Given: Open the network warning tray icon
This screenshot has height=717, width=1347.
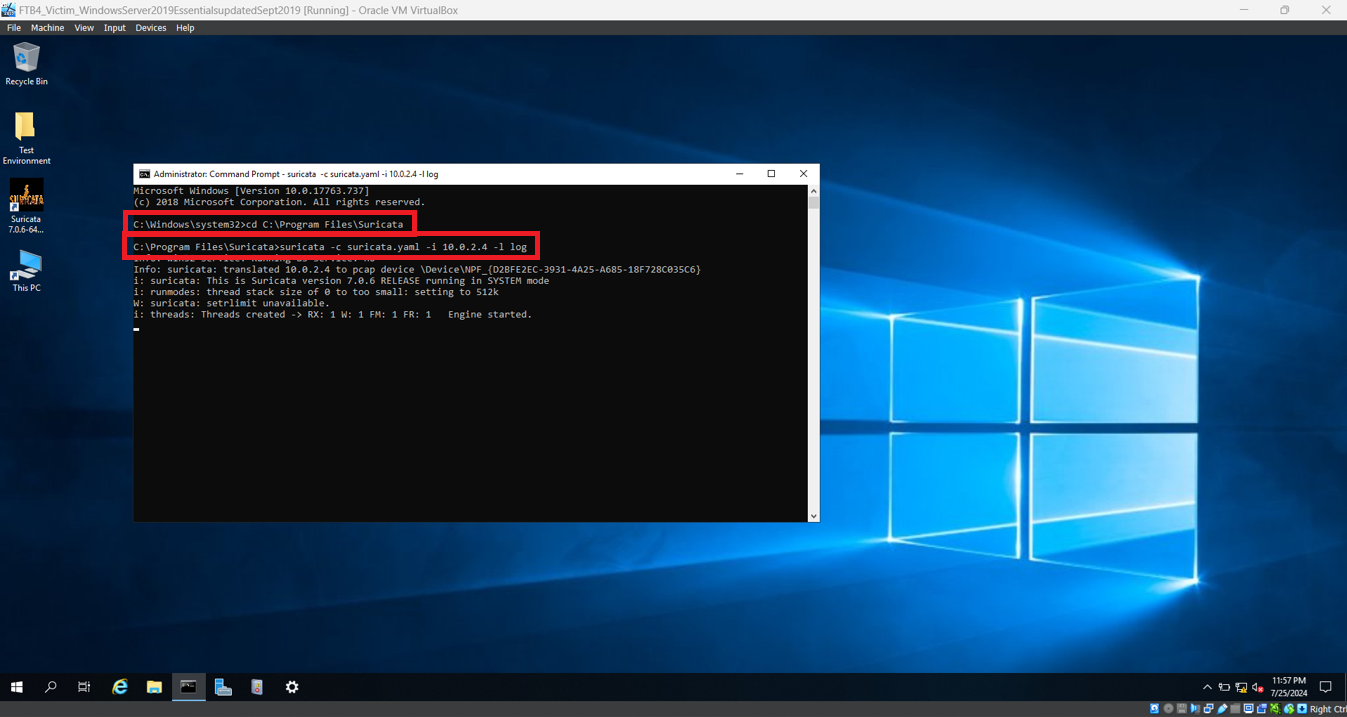Looking at the screenshot, I should point(1241,688).
